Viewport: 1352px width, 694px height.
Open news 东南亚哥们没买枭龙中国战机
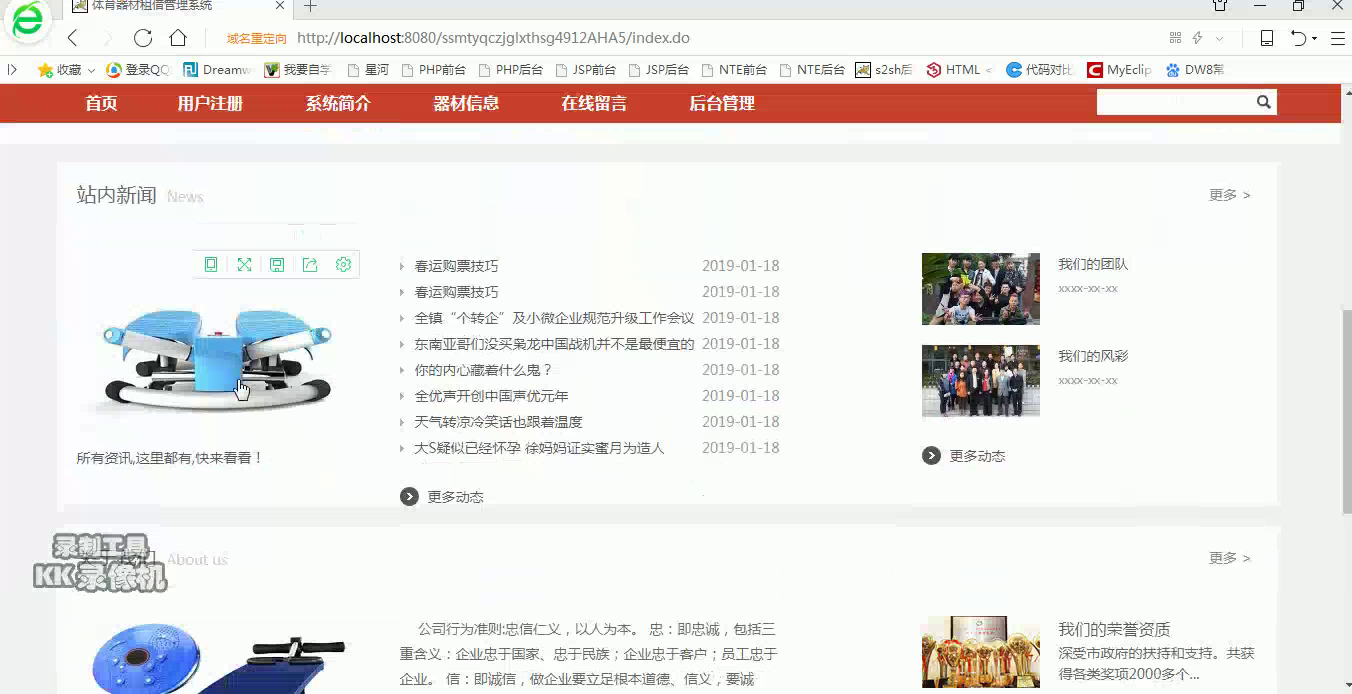click(554, 344)
